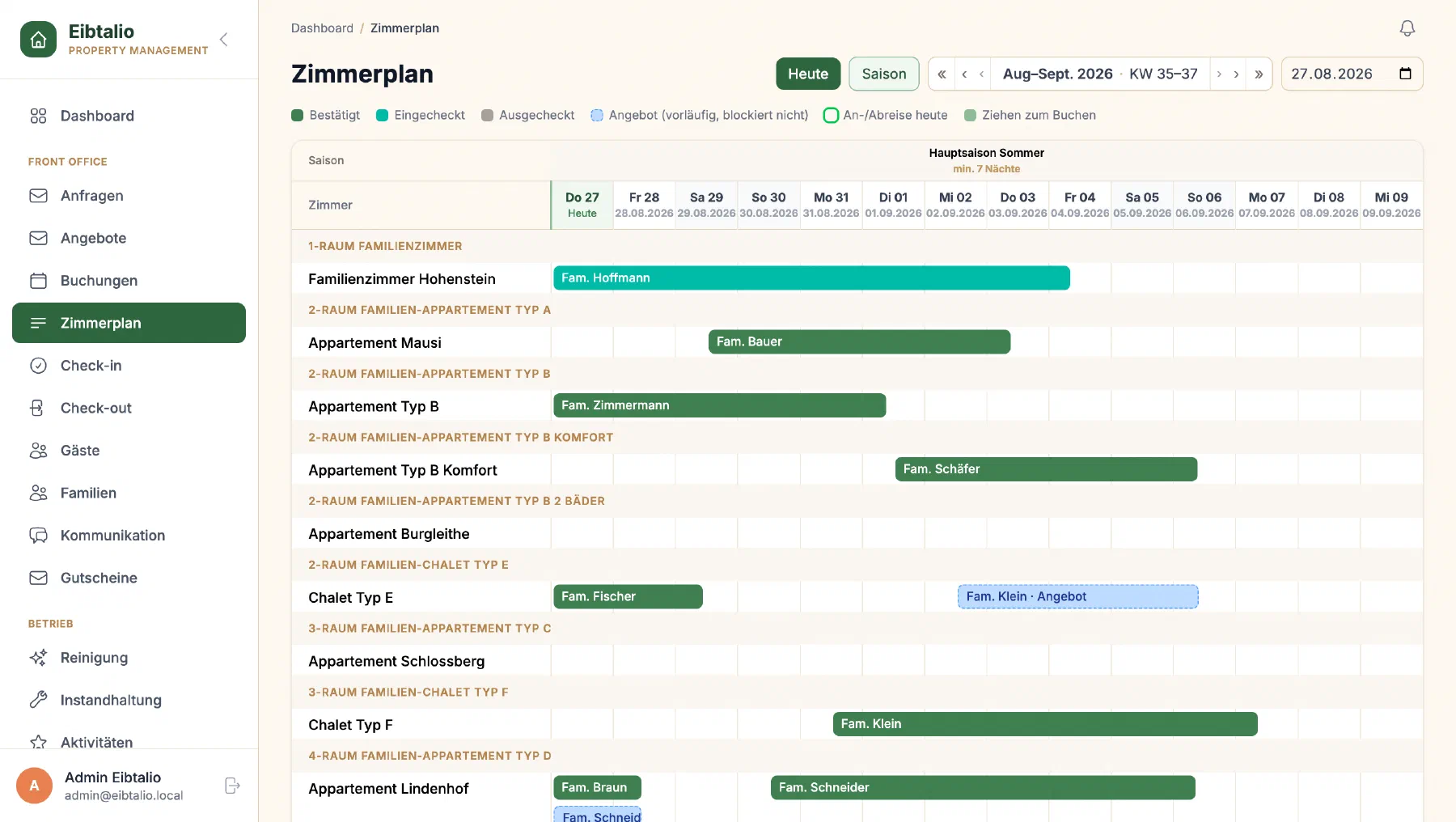Screen dimensions: 1456x822
Task: Open the Fam. Schäfer booking bar
Action: (x=1046, y=469)
